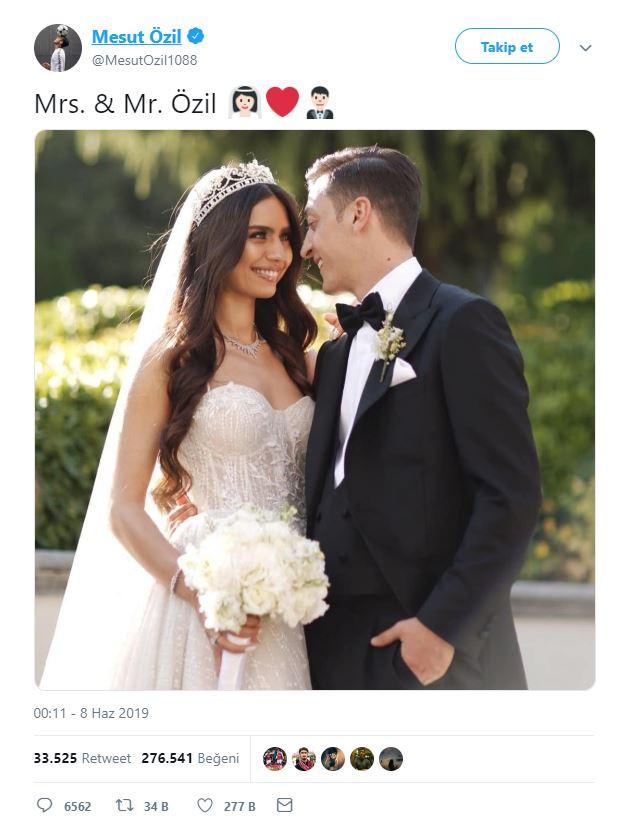Open the @MesutOzil1088 handle
The image size is (621, 834).
[145, 60]
